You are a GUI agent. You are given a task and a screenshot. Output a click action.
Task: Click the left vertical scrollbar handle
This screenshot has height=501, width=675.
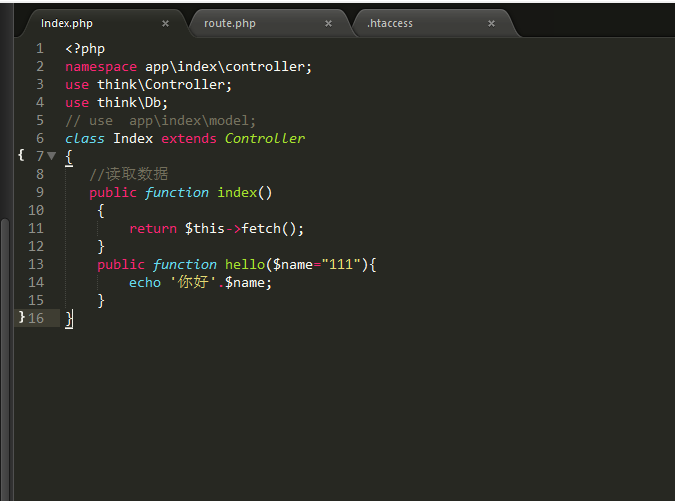point(5,359)
